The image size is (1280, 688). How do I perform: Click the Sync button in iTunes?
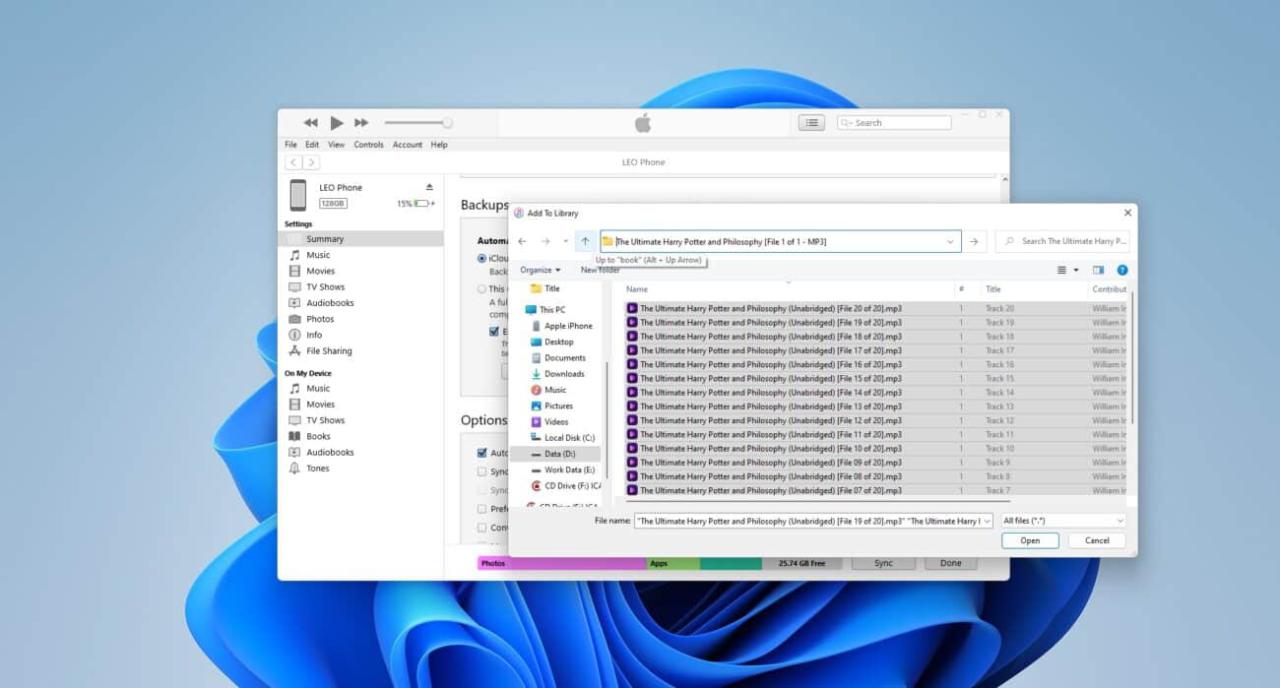[883, 563]
